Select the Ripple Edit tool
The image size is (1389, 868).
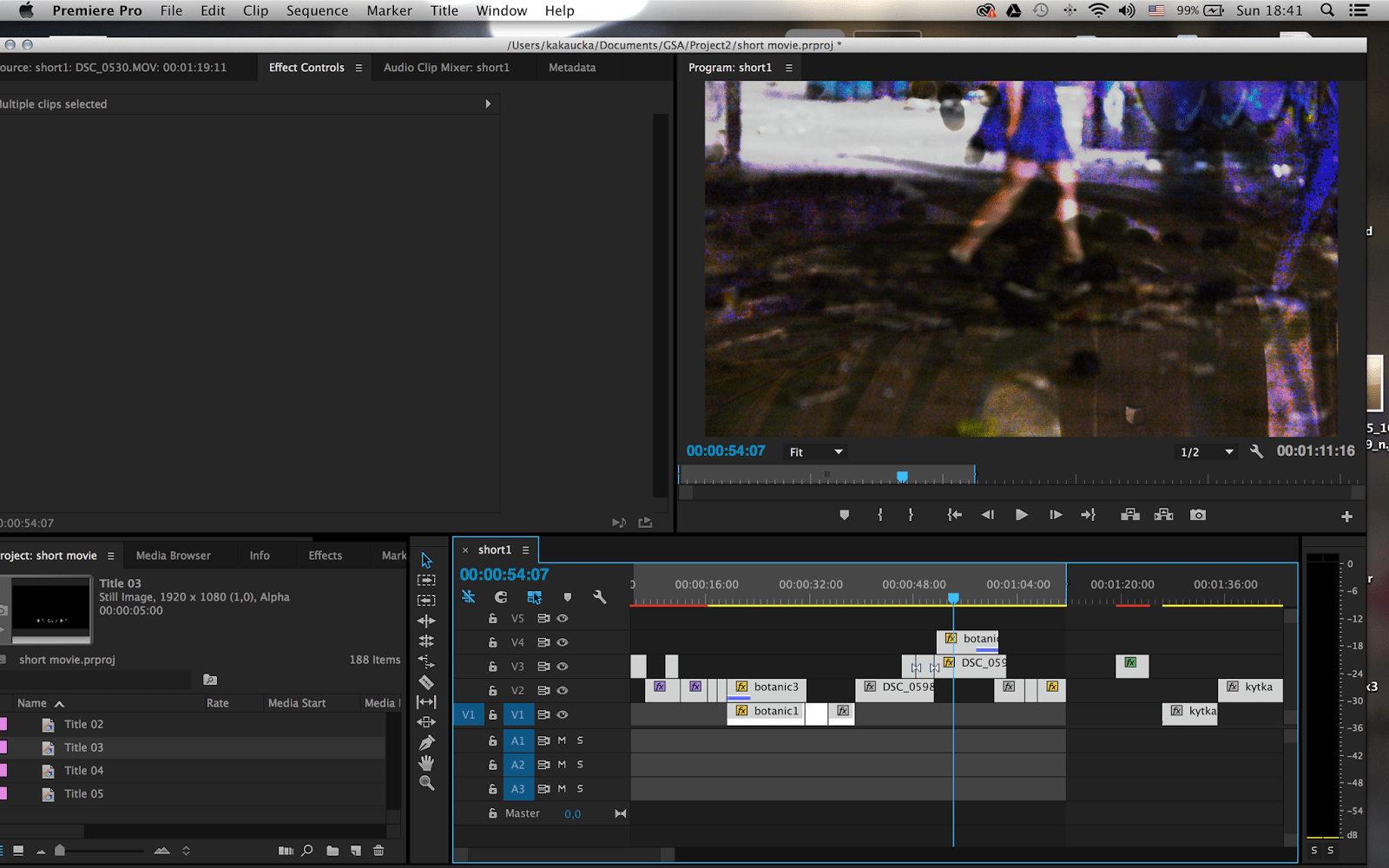[426, 621]
